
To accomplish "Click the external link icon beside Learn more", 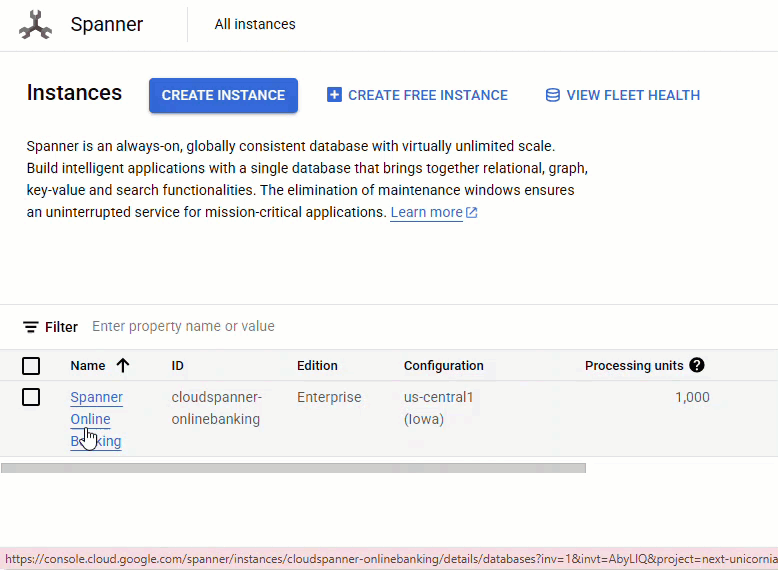I will coord(472,213).
